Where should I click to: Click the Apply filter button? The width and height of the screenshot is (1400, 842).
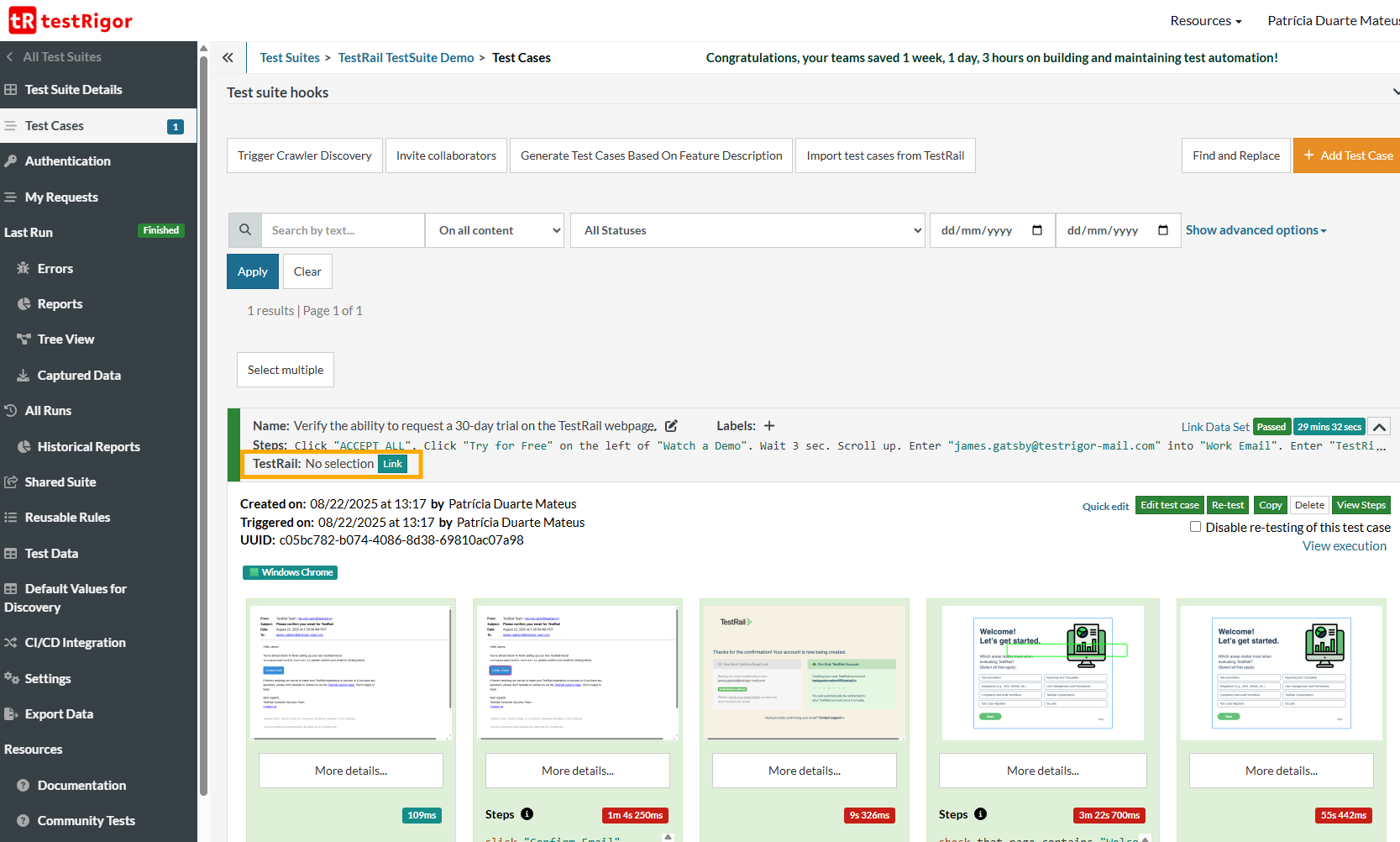click(x=253, y=271)
